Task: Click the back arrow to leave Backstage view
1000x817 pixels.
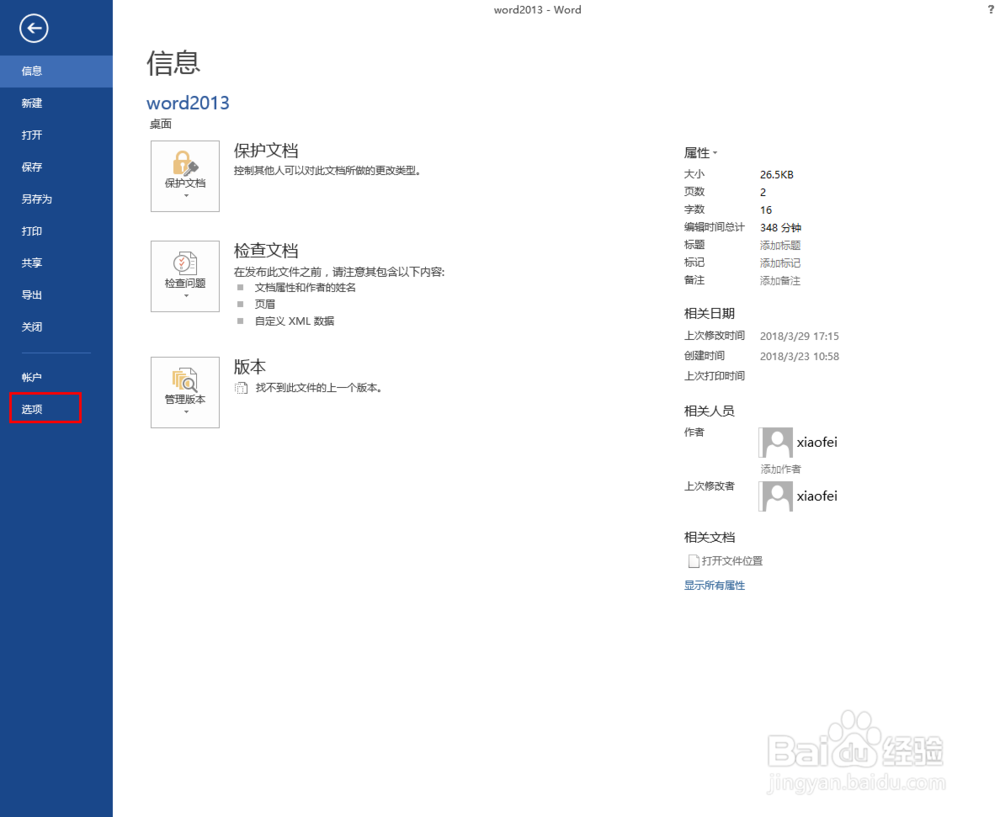Action: click(x=33, y=28)
